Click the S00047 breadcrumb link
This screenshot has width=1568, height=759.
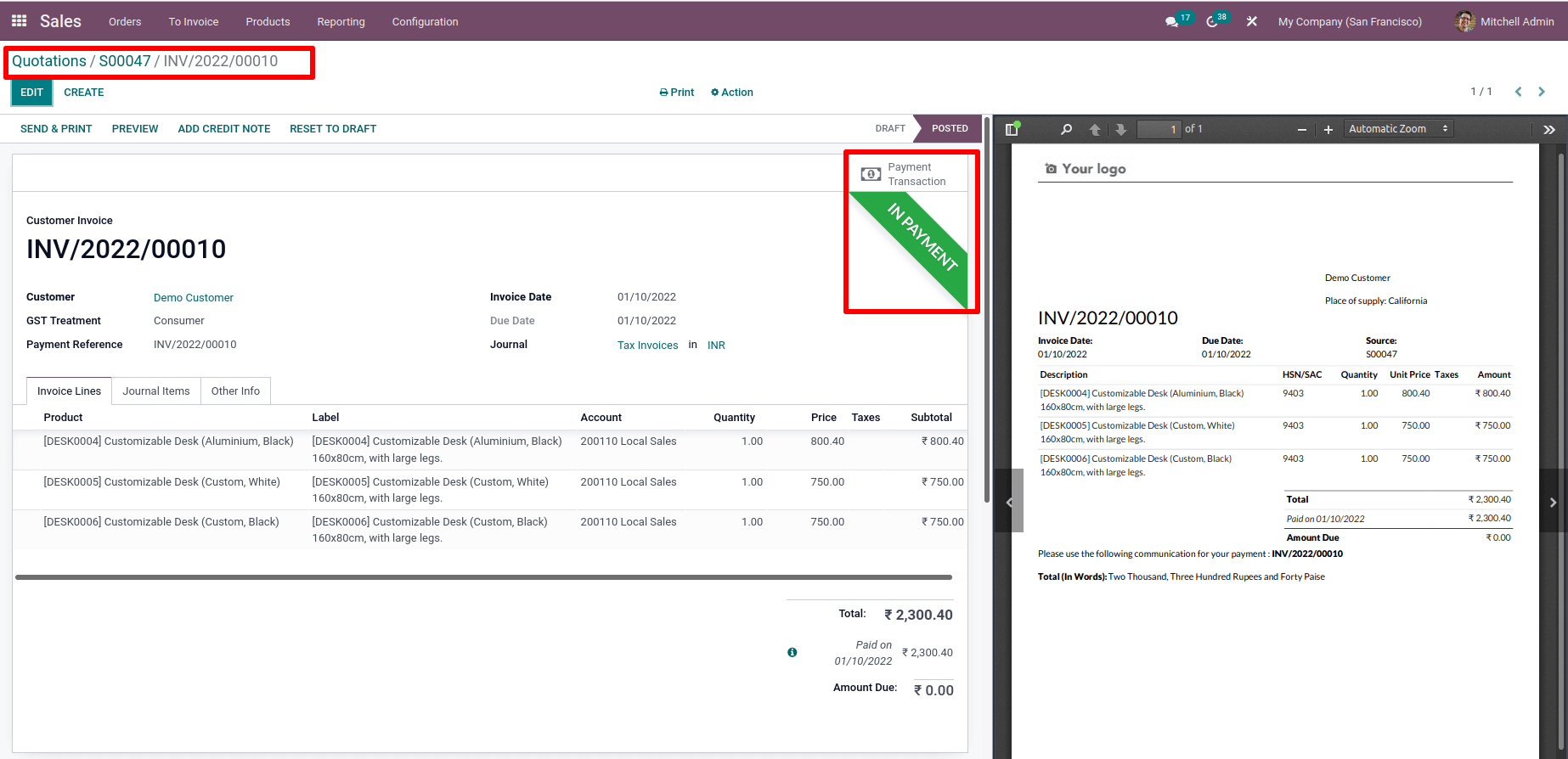125,61
